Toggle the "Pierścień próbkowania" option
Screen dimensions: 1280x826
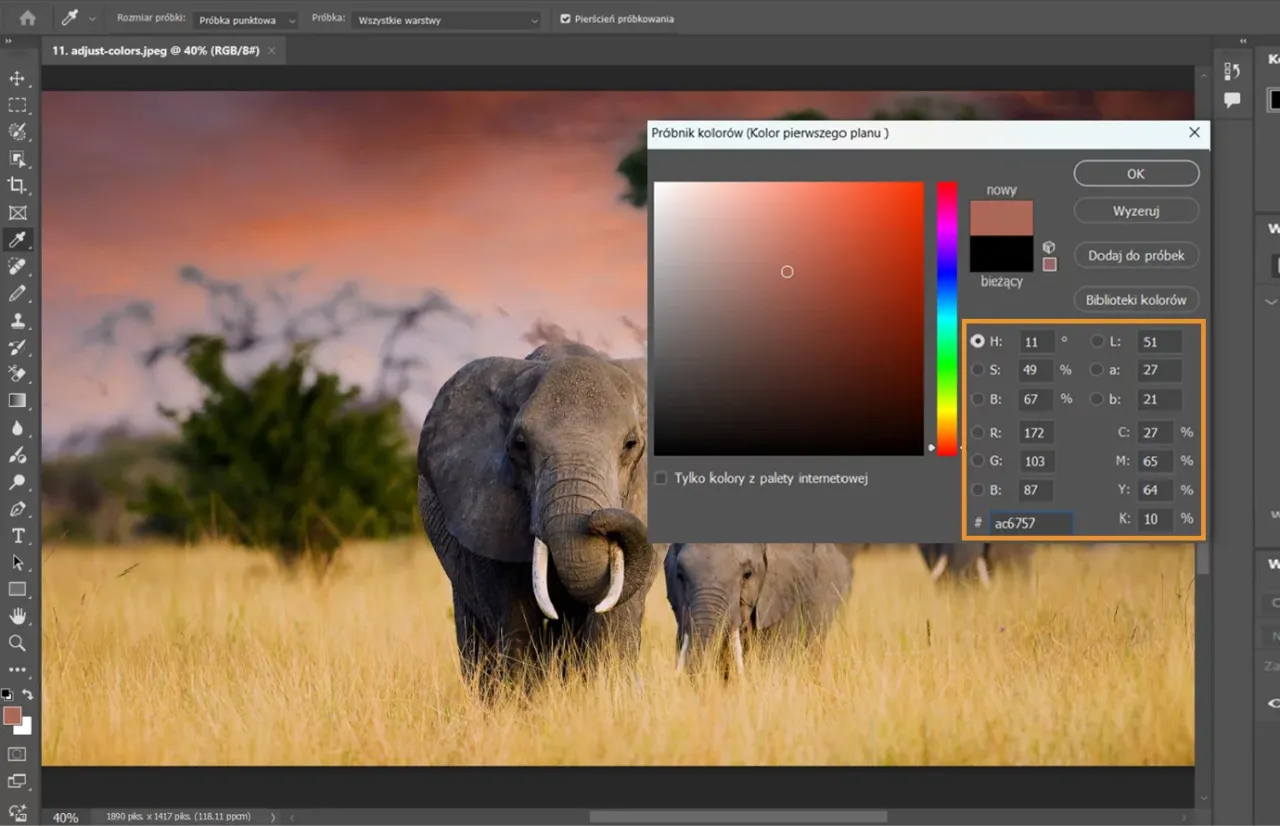pos(567,18)
